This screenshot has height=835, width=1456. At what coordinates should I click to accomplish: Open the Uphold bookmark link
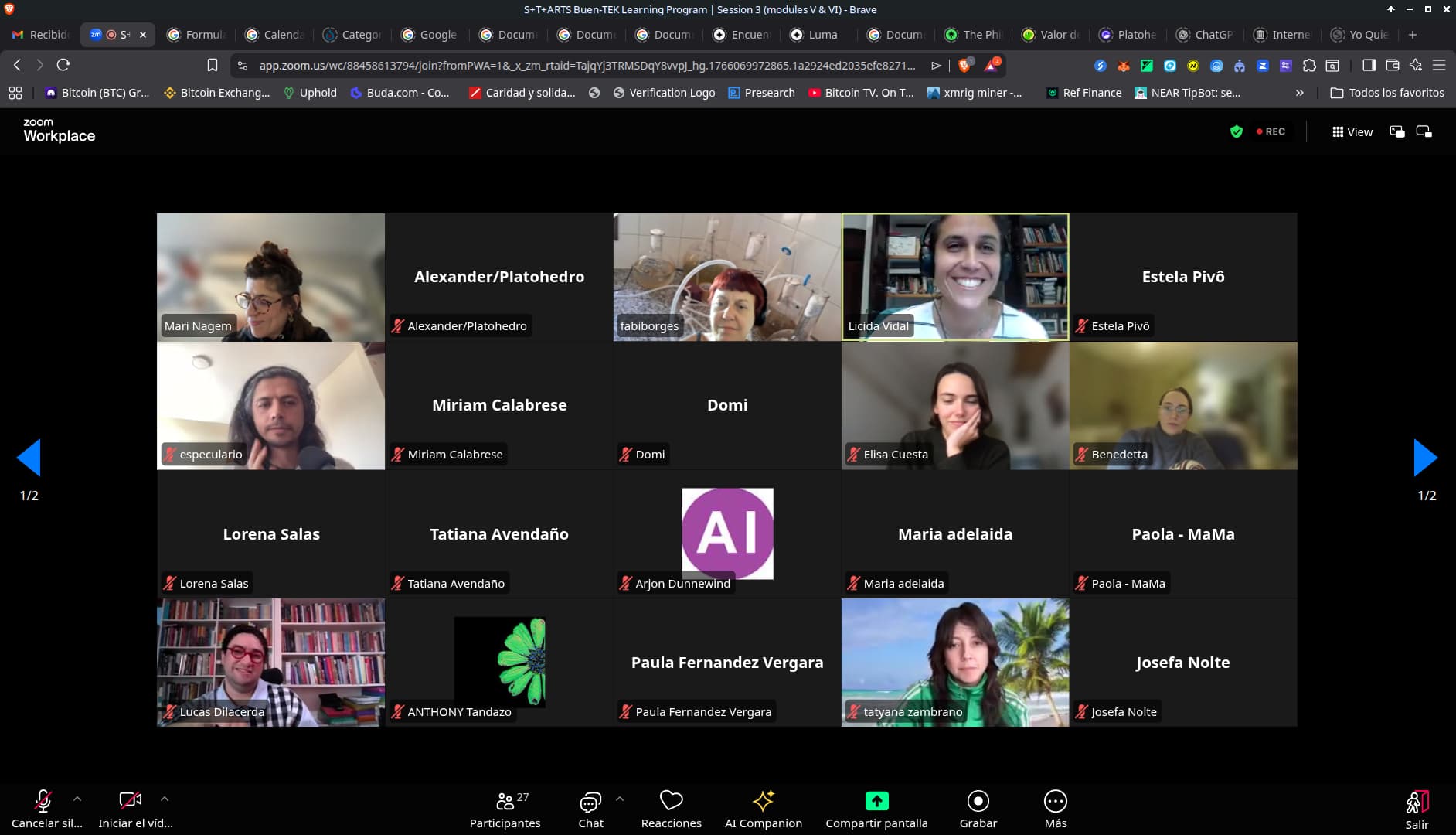point(311,93)
